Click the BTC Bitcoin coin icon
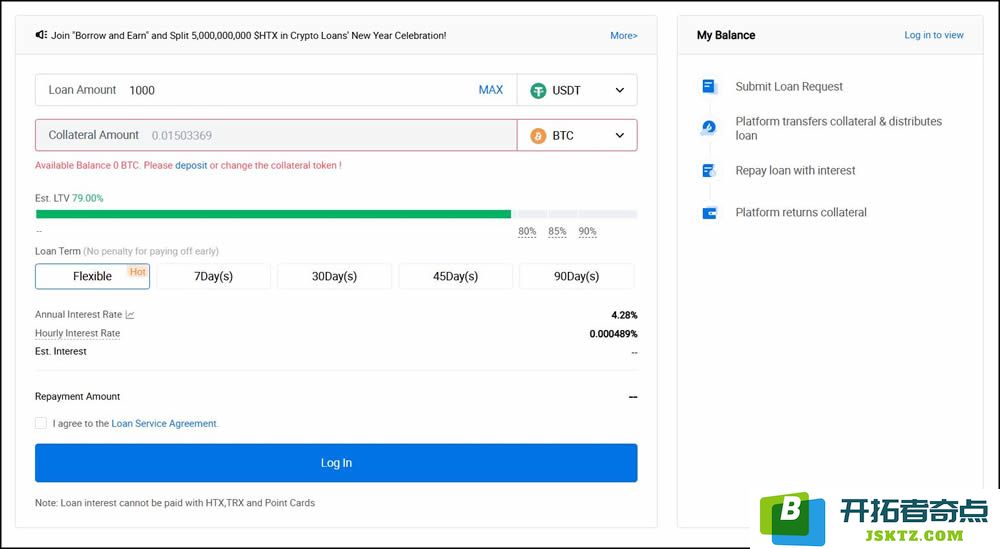 point(538,136)
